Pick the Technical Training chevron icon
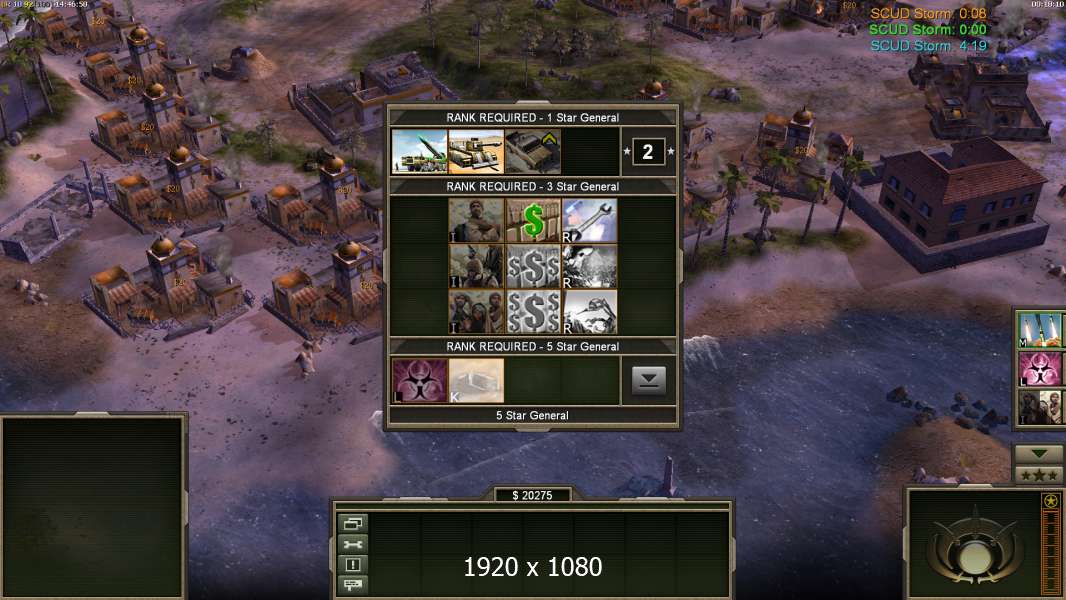 533,152
